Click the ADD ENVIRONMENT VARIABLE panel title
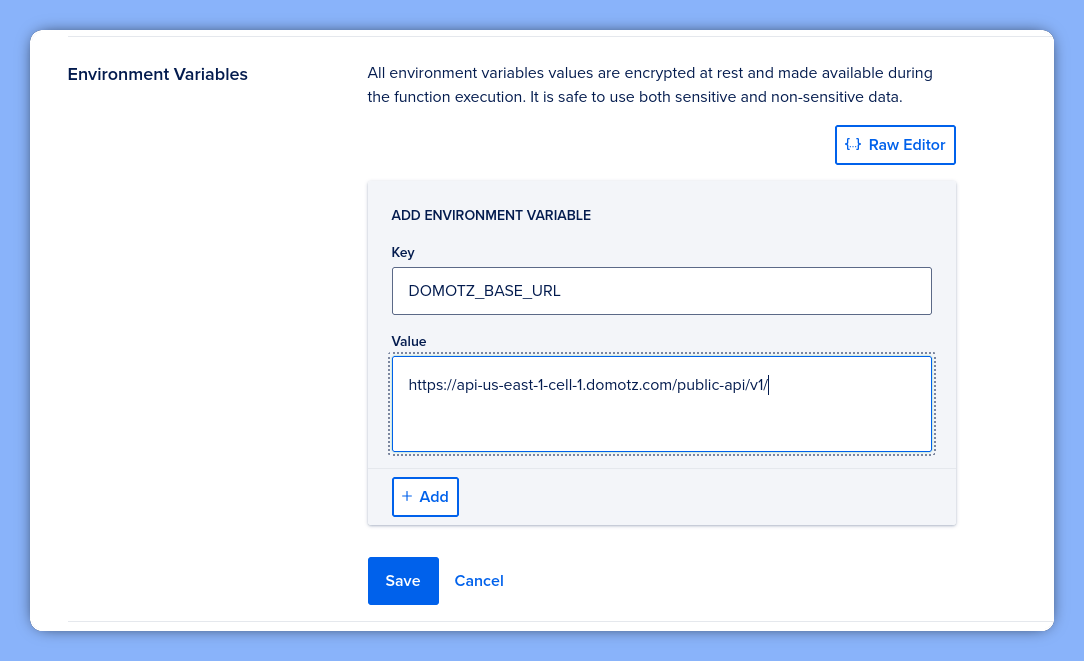 (491, 215)
